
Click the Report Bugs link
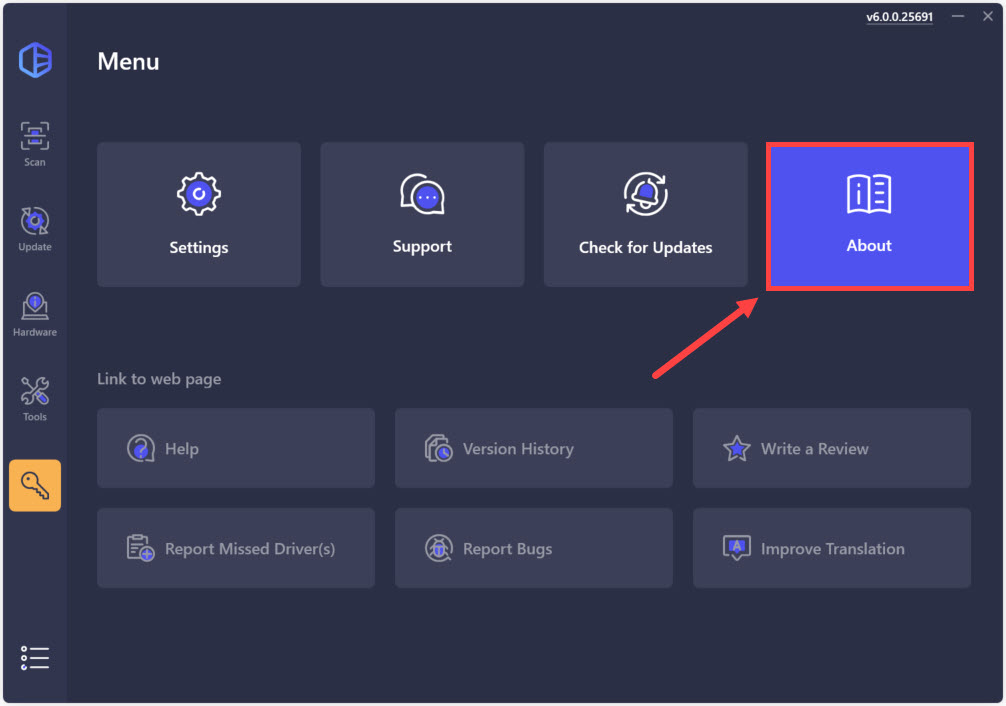(x=533, y=548)
